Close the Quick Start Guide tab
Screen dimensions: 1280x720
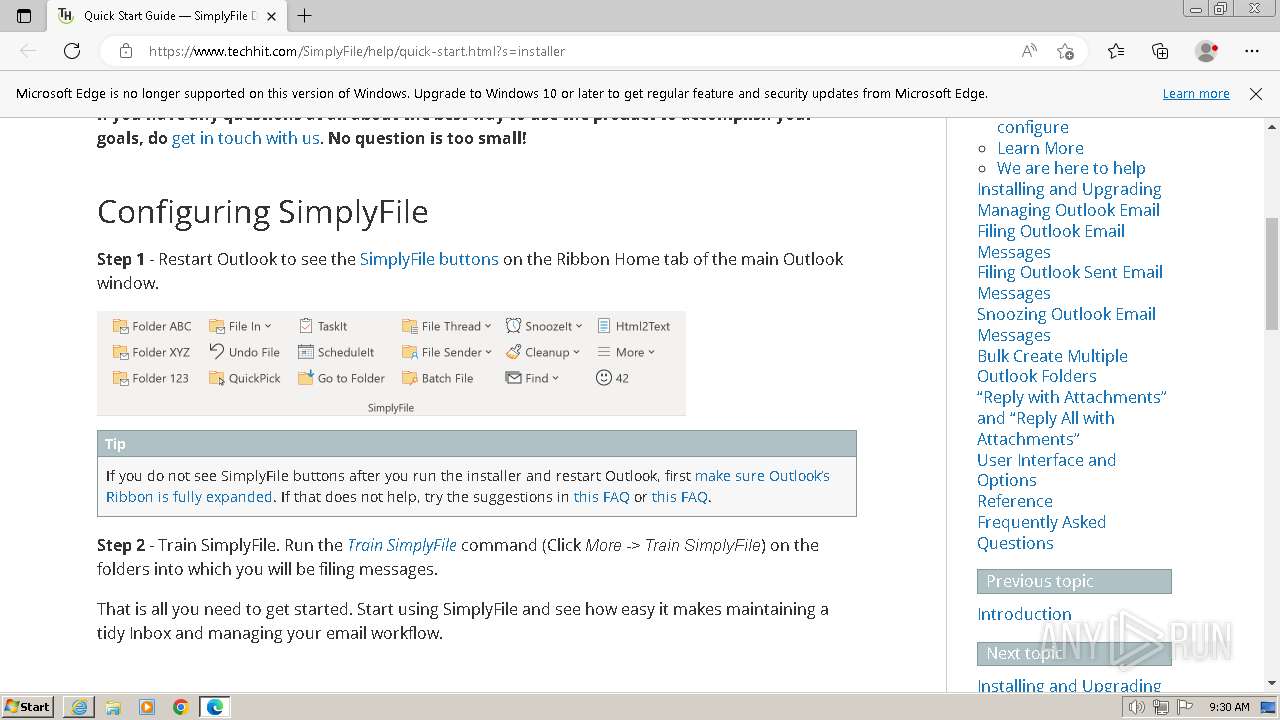271,15
